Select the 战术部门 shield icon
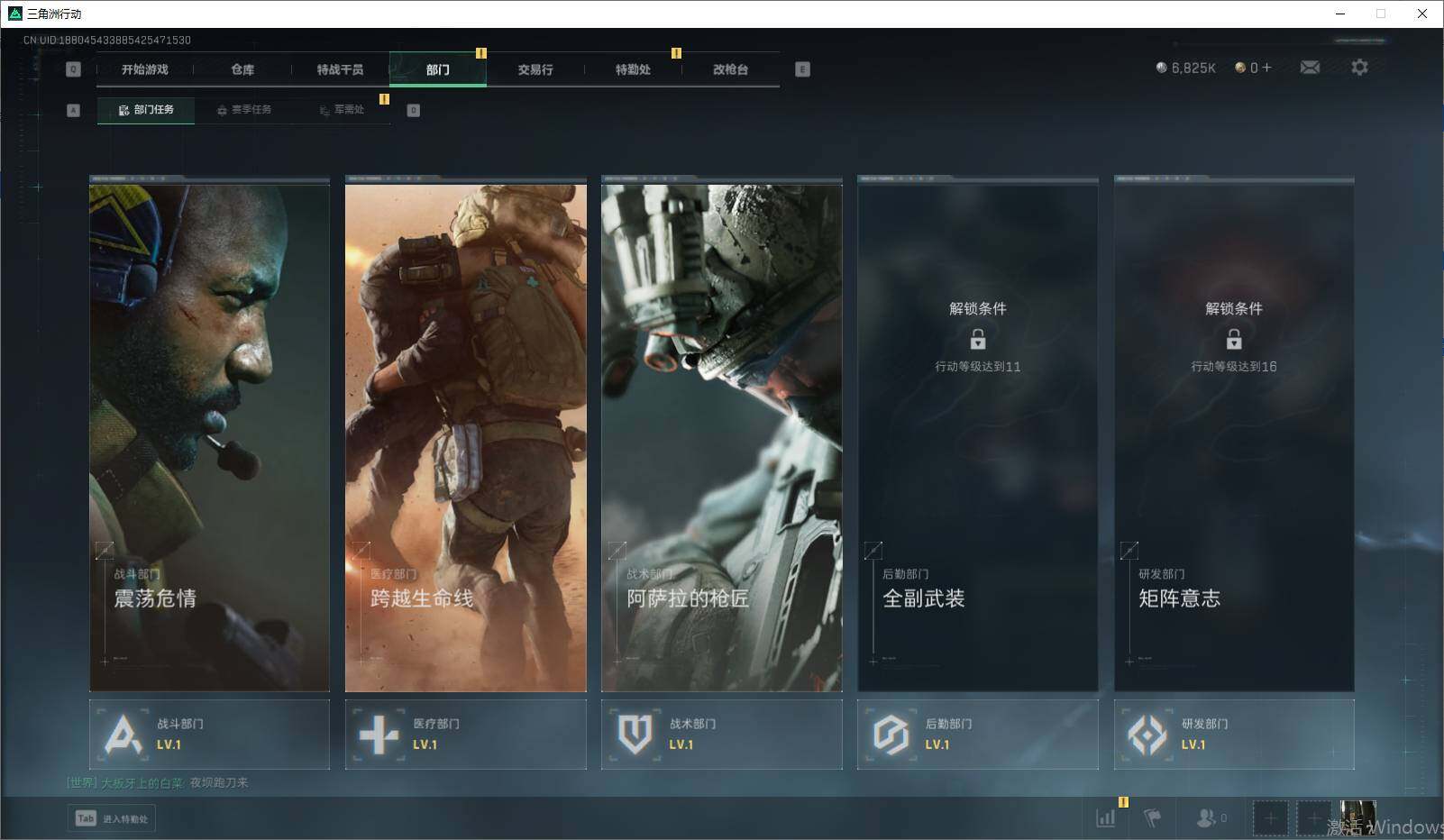The image size is (1444, 840). 635,734
